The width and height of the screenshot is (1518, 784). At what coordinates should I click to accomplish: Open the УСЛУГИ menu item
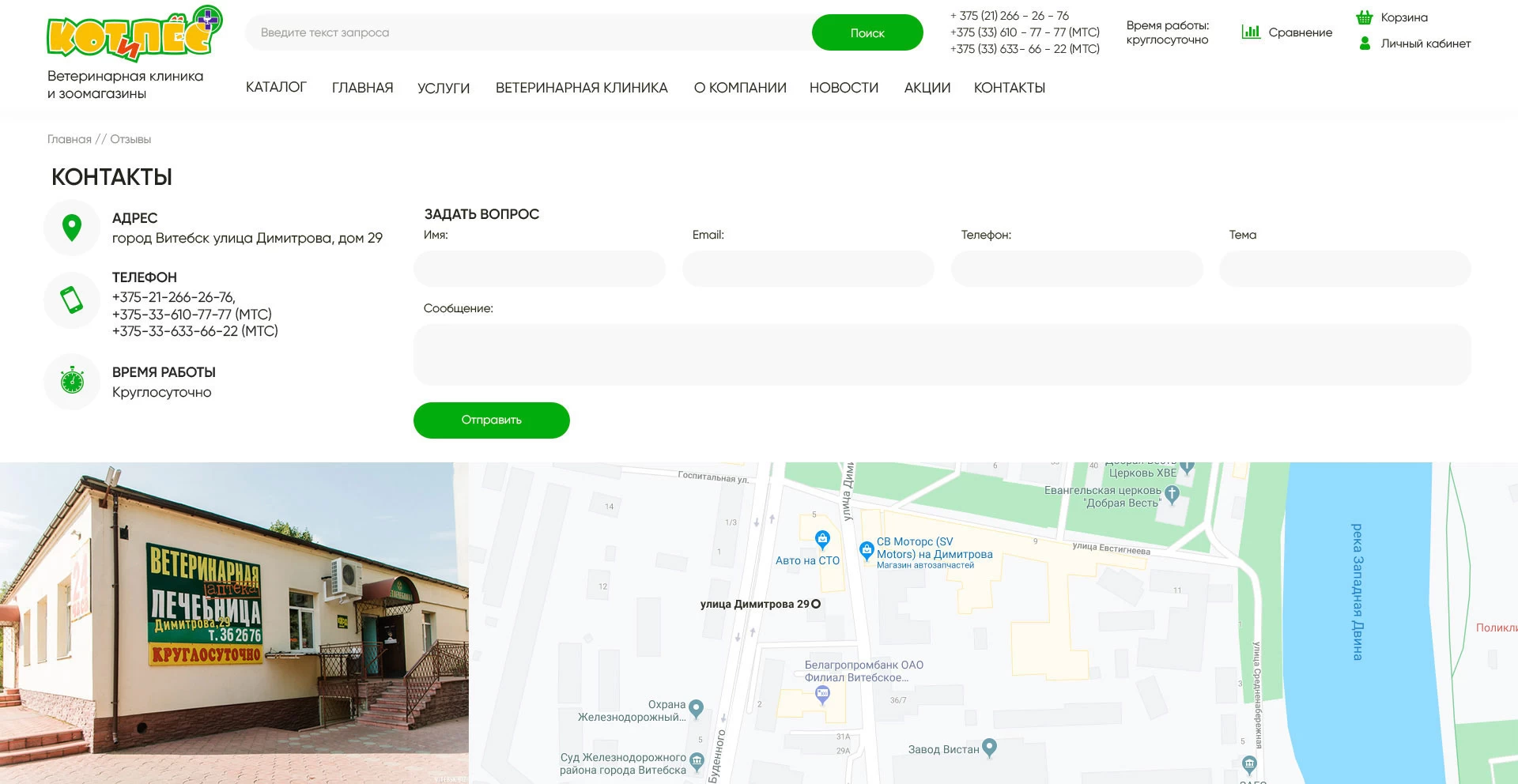[444, 88]
